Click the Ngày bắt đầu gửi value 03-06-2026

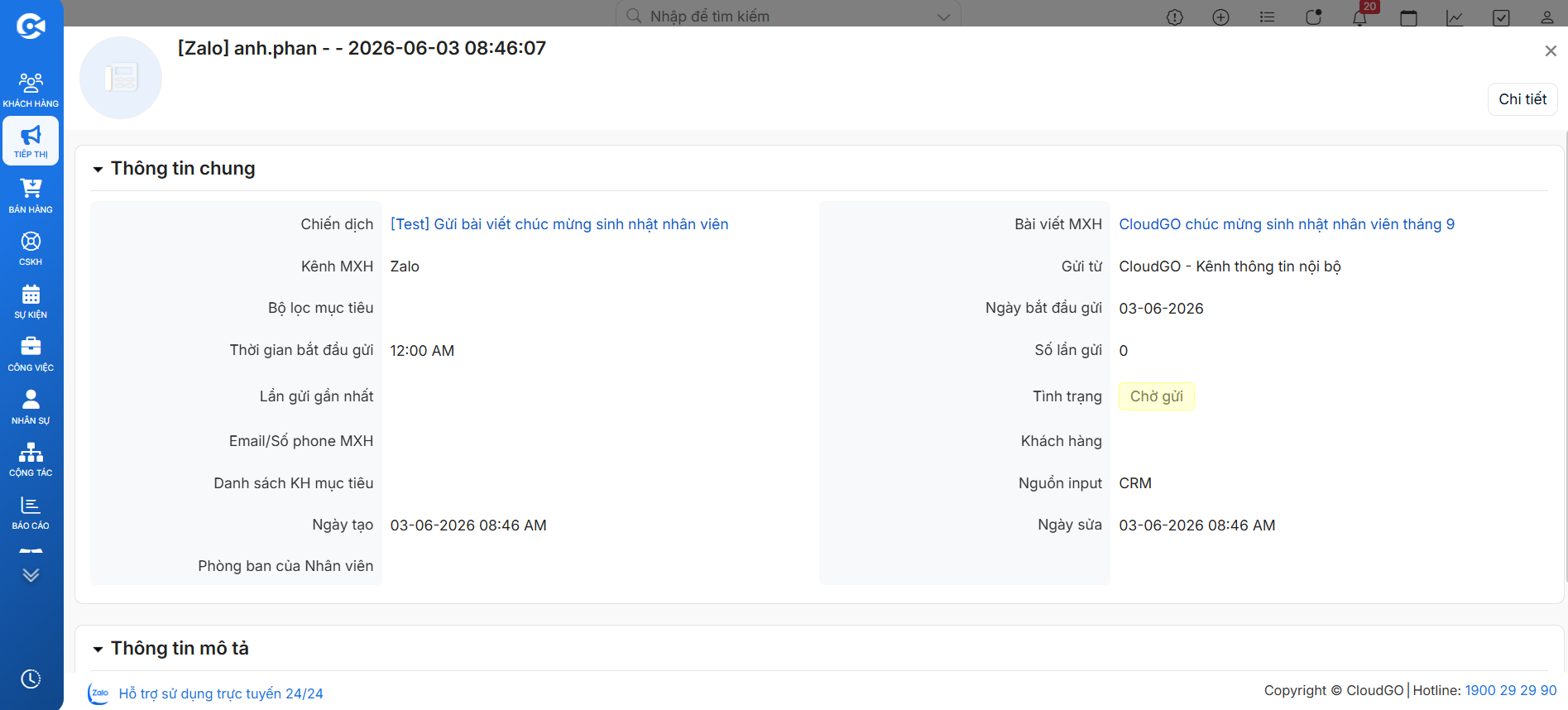(1161, 309)
